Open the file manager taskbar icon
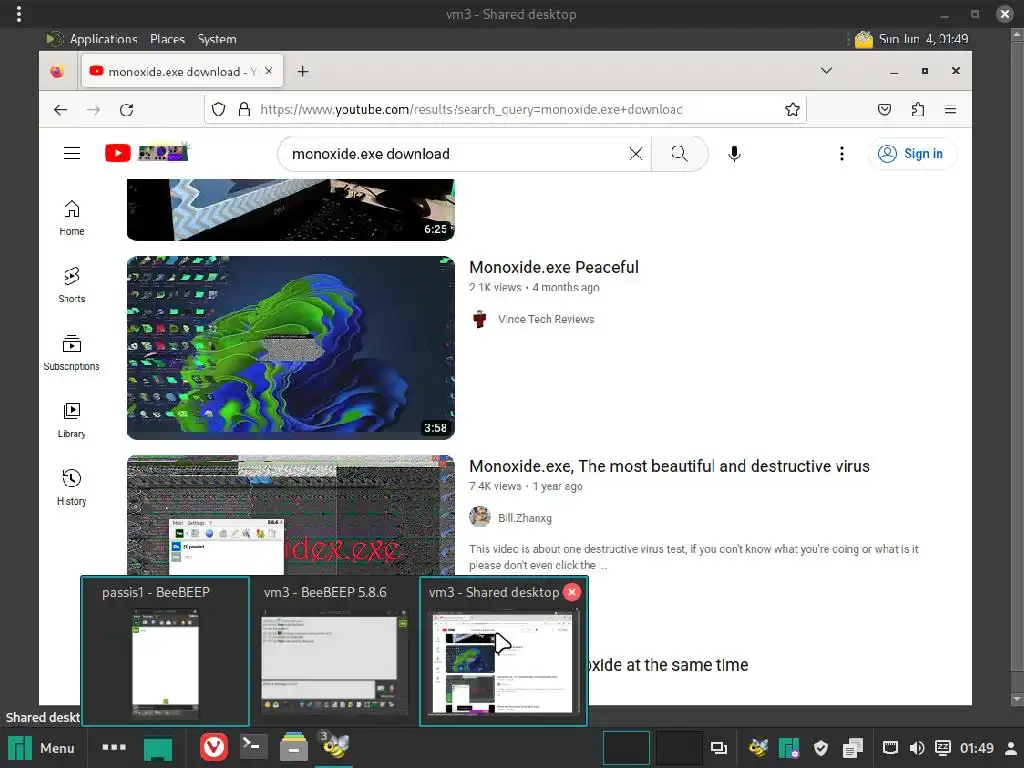Screen dimensions: 1024x768 click(x=294, y=747)
